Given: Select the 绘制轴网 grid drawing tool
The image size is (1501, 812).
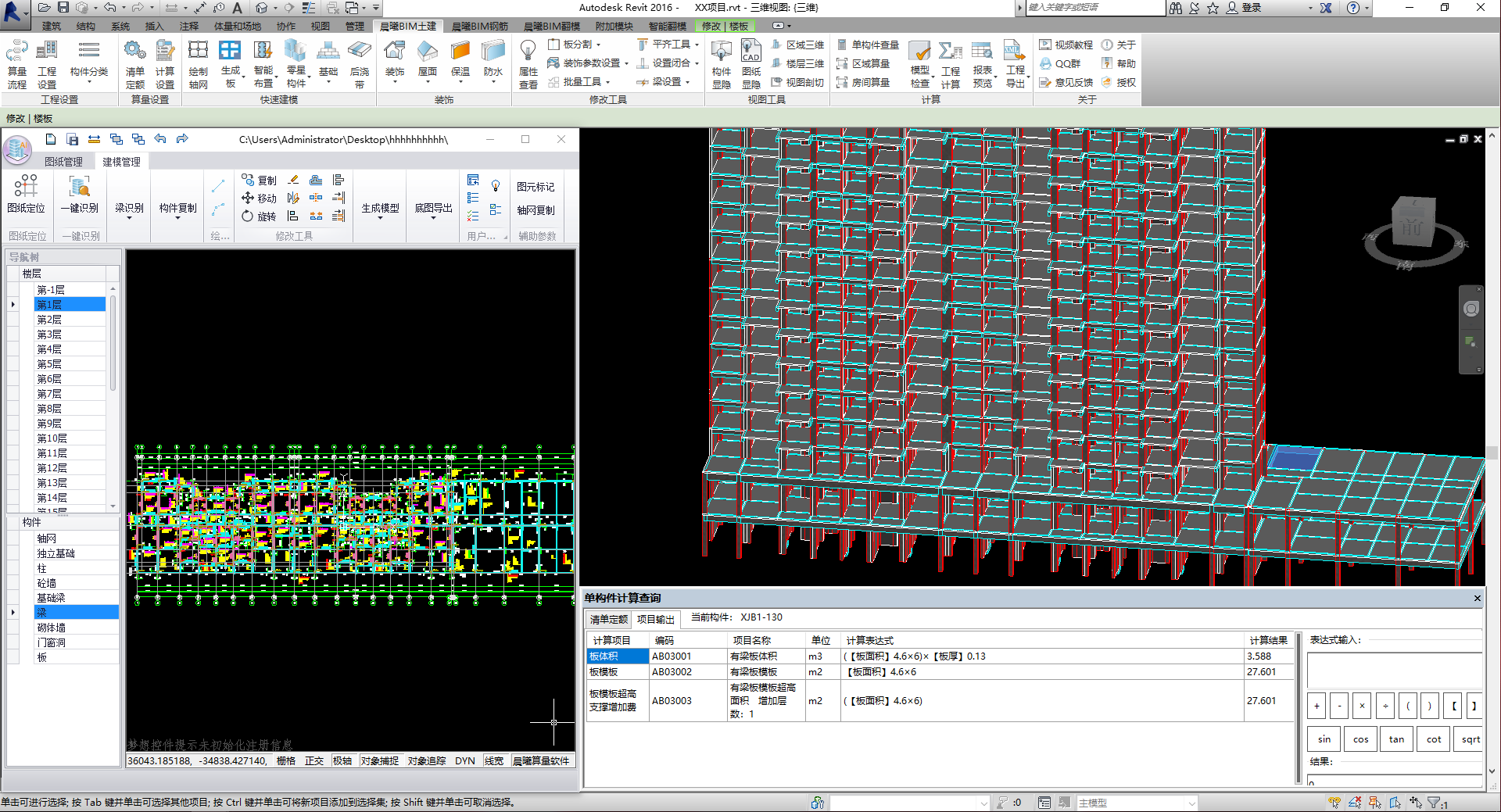Looking at the screenshot, I should point(199,64).
